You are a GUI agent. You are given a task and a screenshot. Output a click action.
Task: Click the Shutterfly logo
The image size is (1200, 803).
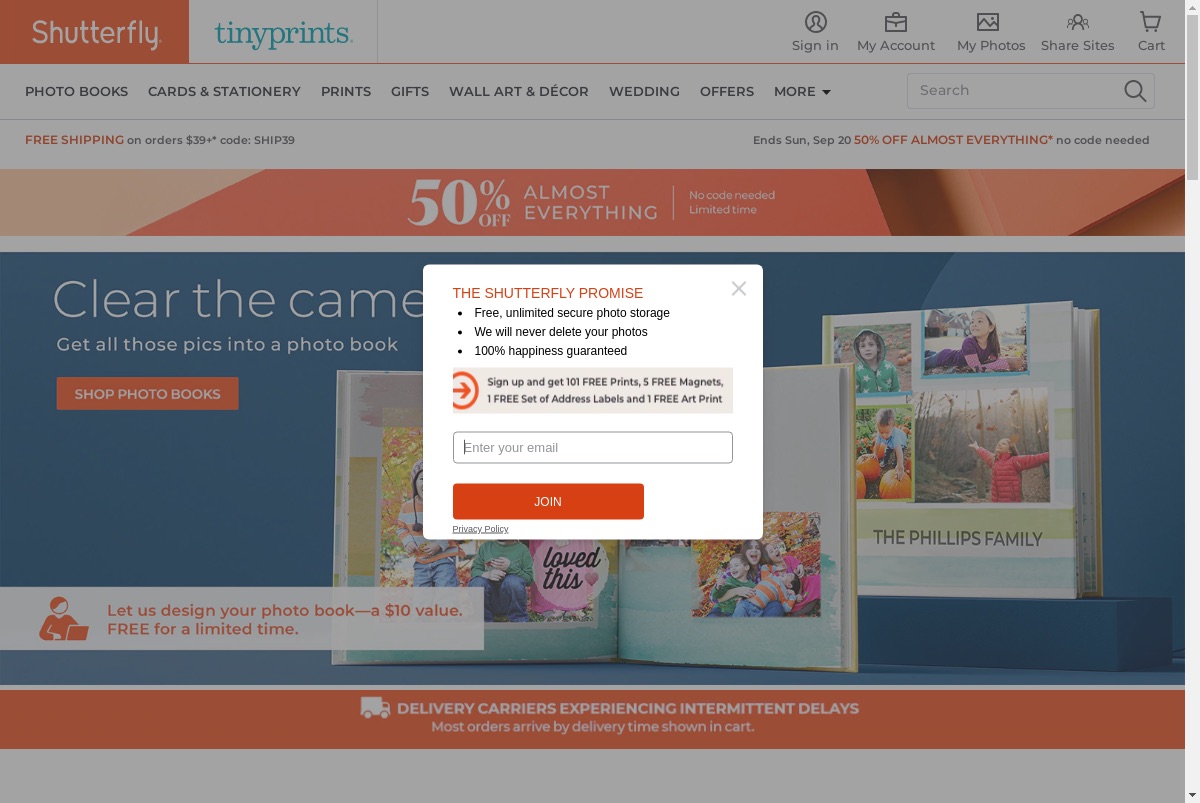(95, 32)
